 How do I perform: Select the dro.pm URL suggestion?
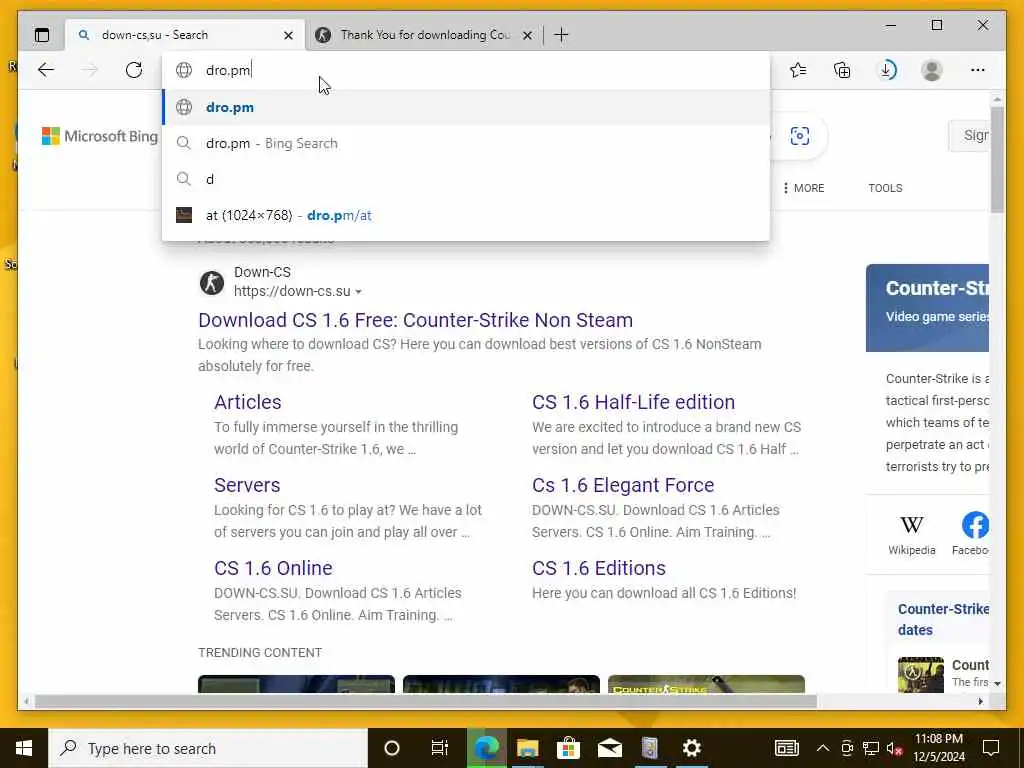466,107
